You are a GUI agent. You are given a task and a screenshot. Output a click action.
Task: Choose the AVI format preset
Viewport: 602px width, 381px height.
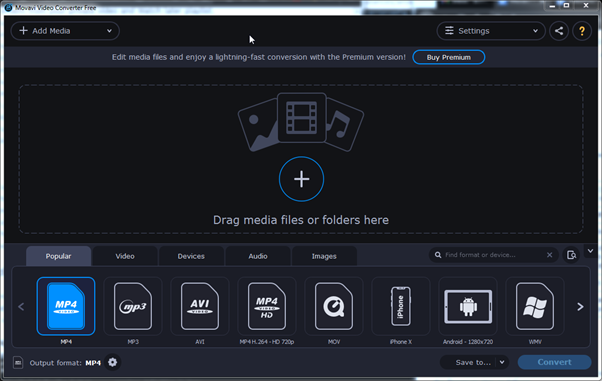pos(200,306)
